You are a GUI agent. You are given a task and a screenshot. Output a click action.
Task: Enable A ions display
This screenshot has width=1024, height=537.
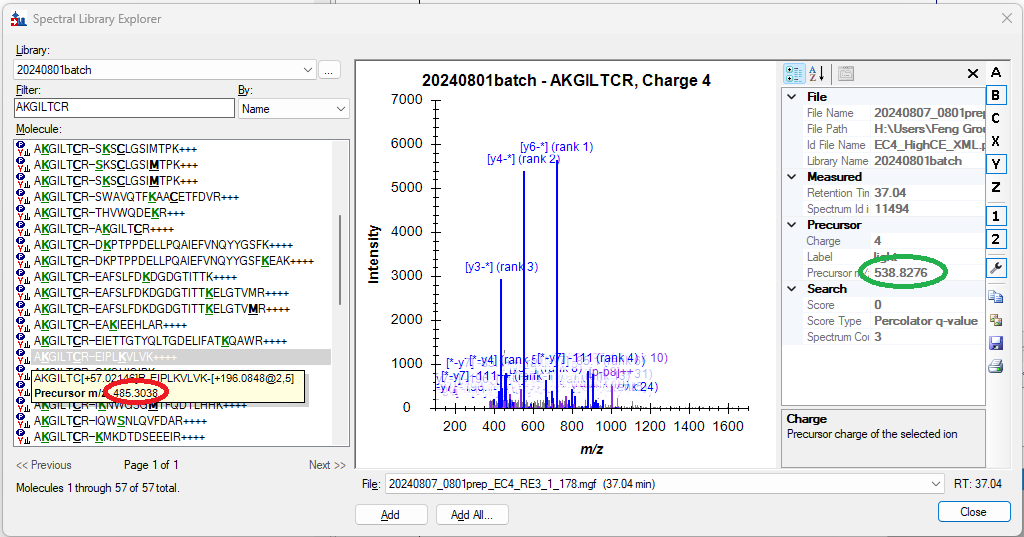click(x=995, y=73)
